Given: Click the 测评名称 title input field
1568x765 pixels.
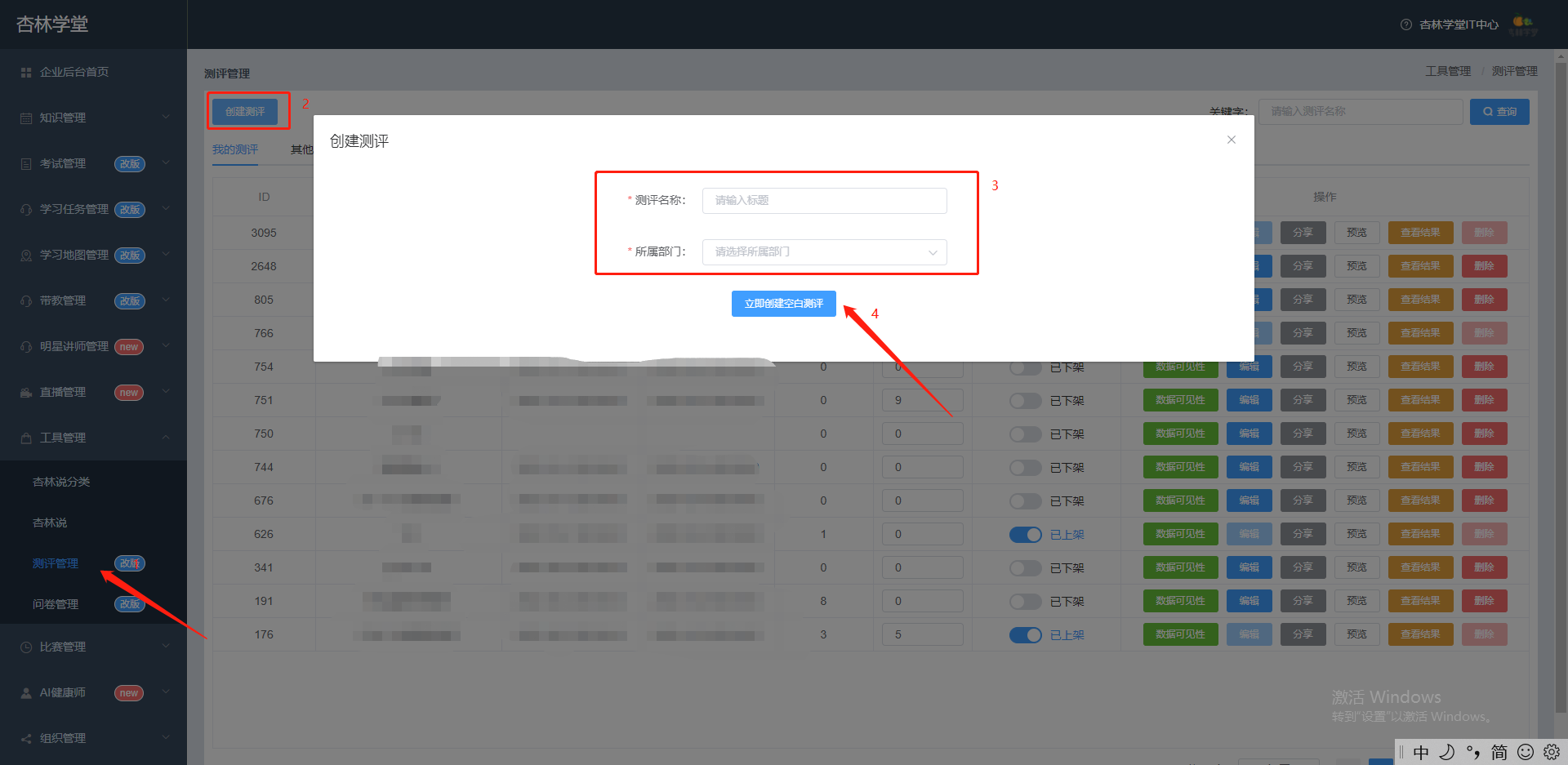Looking at the screenshot, I should tap(825, 201).
